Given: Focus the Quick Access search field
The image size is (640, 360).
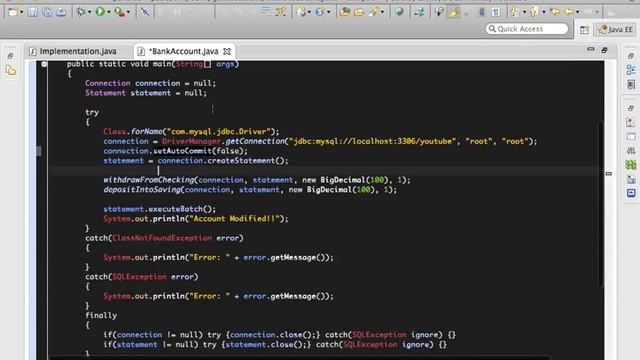Looking at the screenshot, I should (x=527, y=29).
